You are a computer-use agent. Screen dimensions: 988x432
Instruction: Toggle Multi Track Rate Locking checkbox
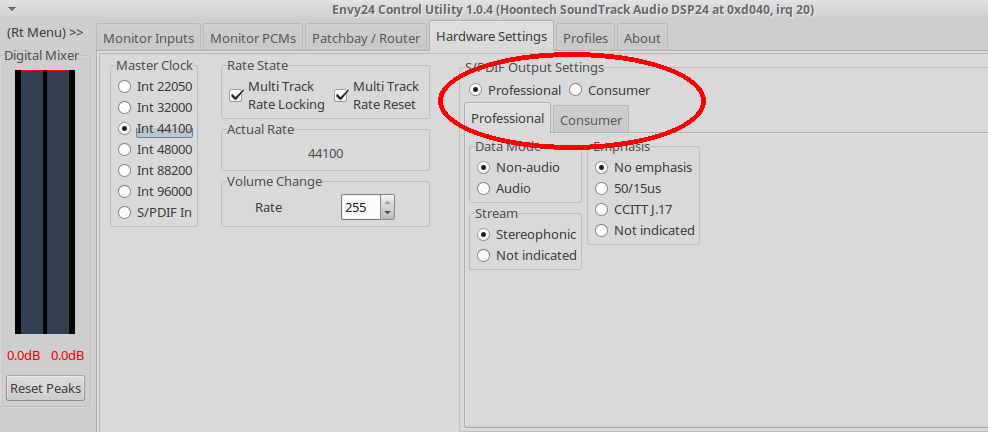[x=237, y=96]
